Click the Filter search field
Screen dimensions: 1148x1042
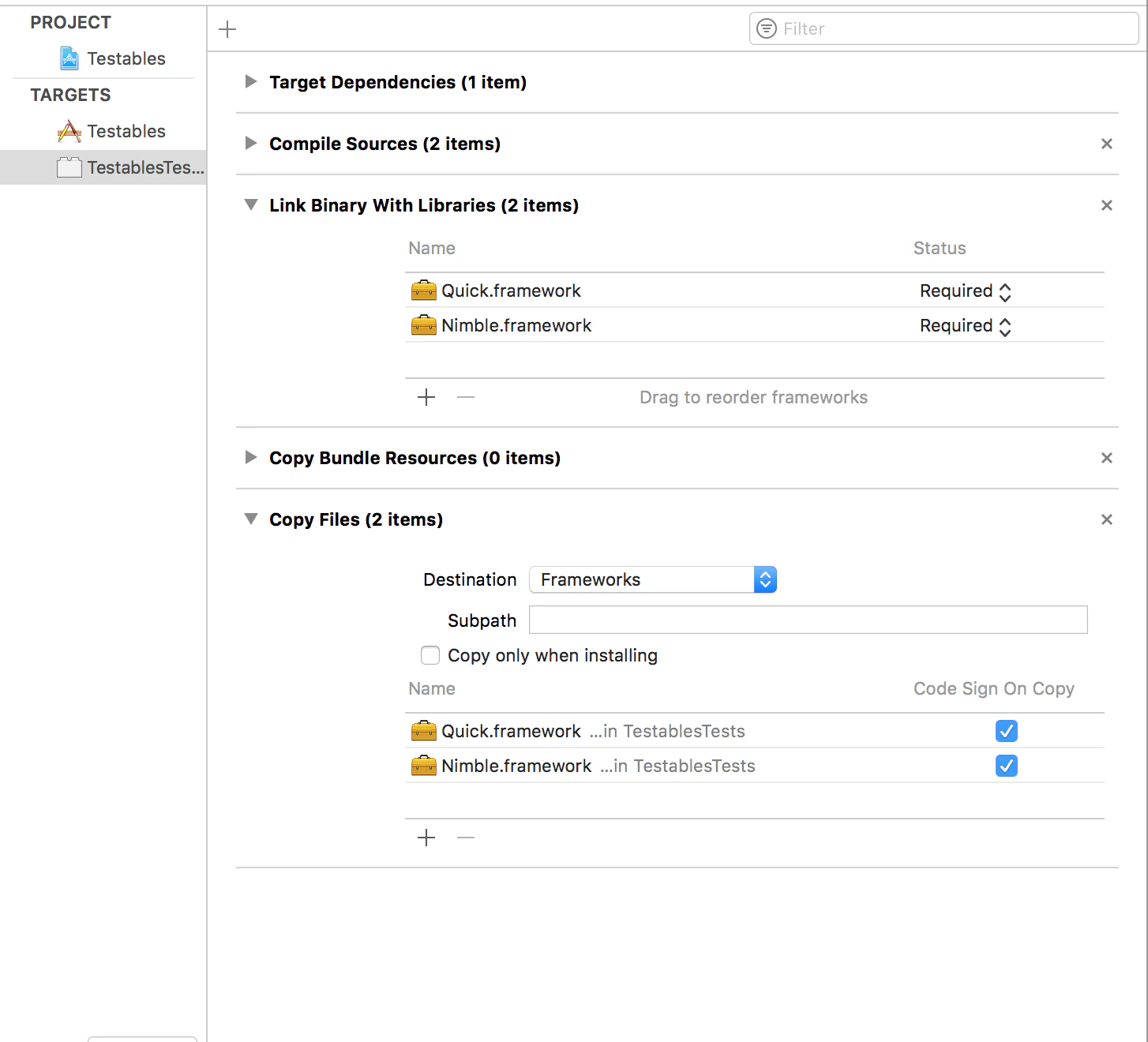point(944,28)
